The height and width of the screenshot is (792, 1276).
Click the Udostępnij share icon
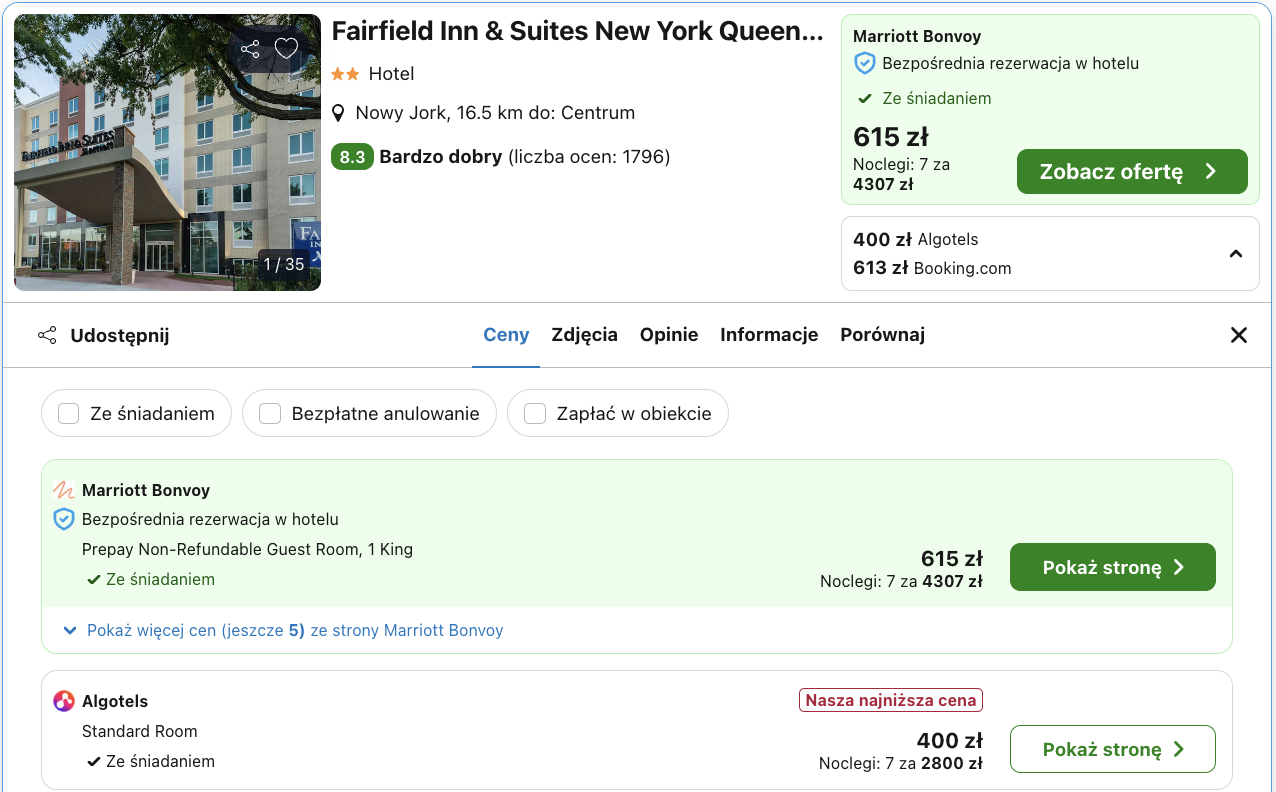coord(47,336)
